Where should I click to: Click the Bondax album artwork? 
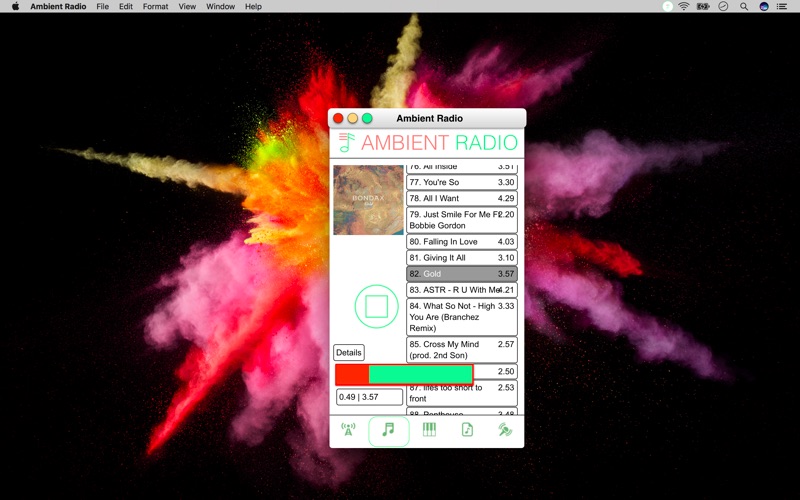pyautogui.click(x=368, y=199)
